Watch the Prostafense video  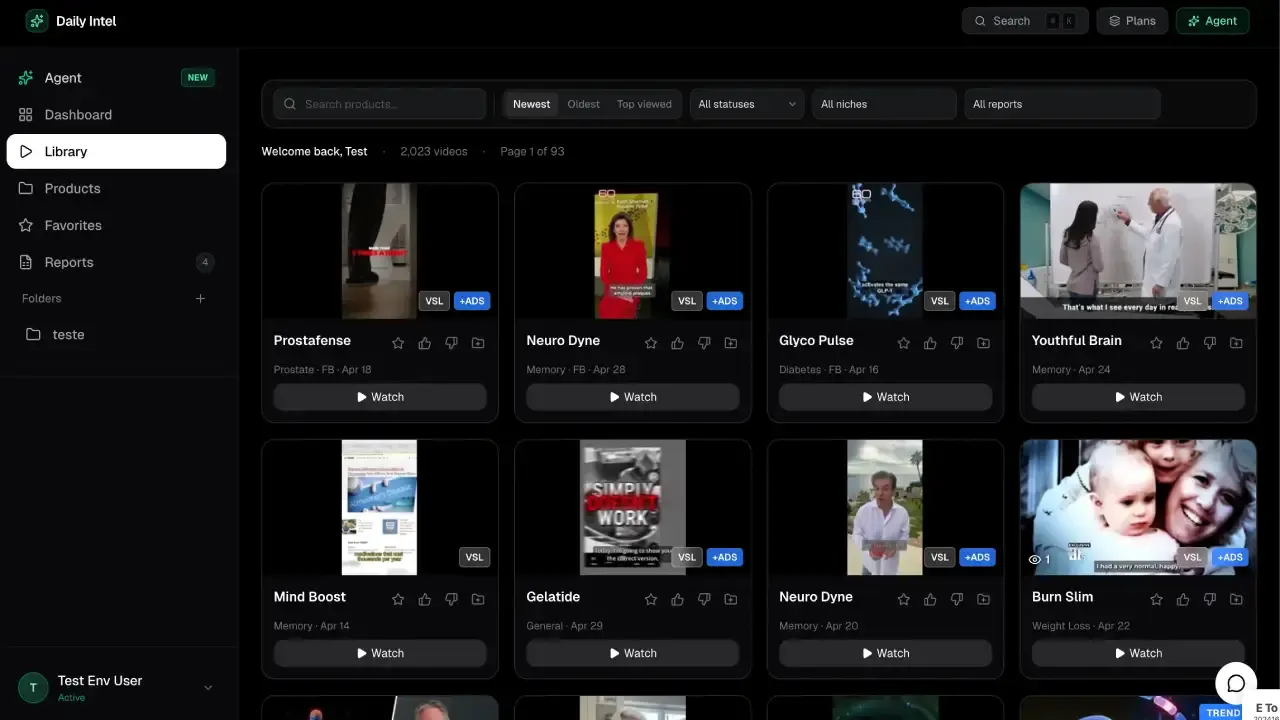tap(380, 397)
